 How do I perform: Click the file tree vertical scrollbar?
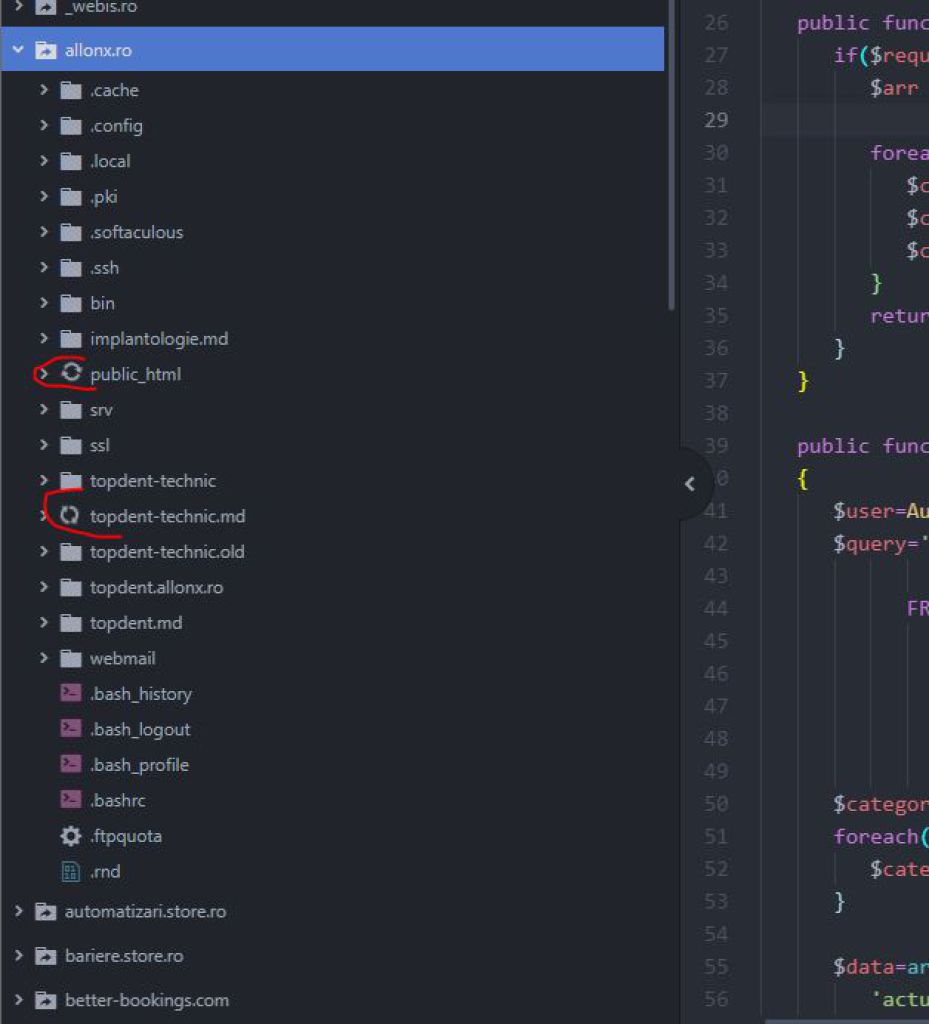point(671,155)
